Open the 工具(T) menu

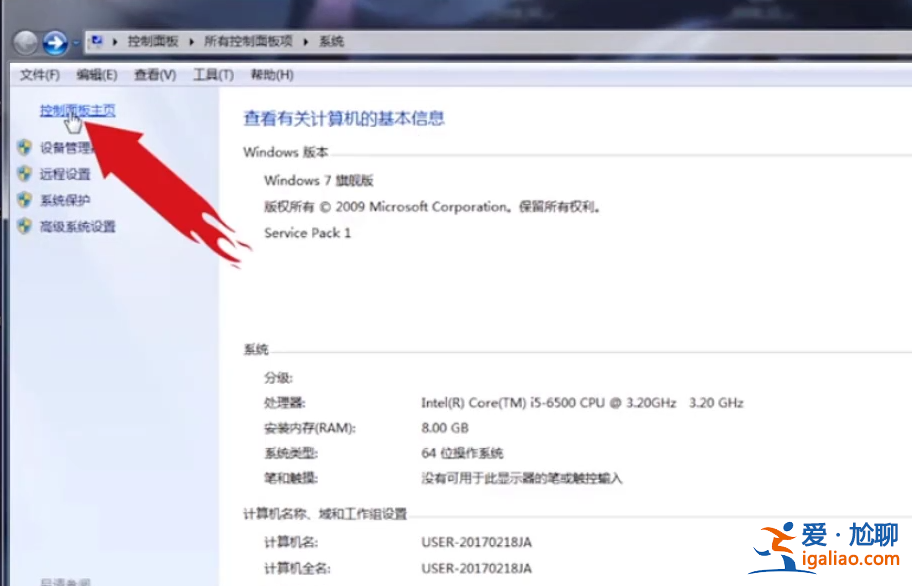click(211, 74)
